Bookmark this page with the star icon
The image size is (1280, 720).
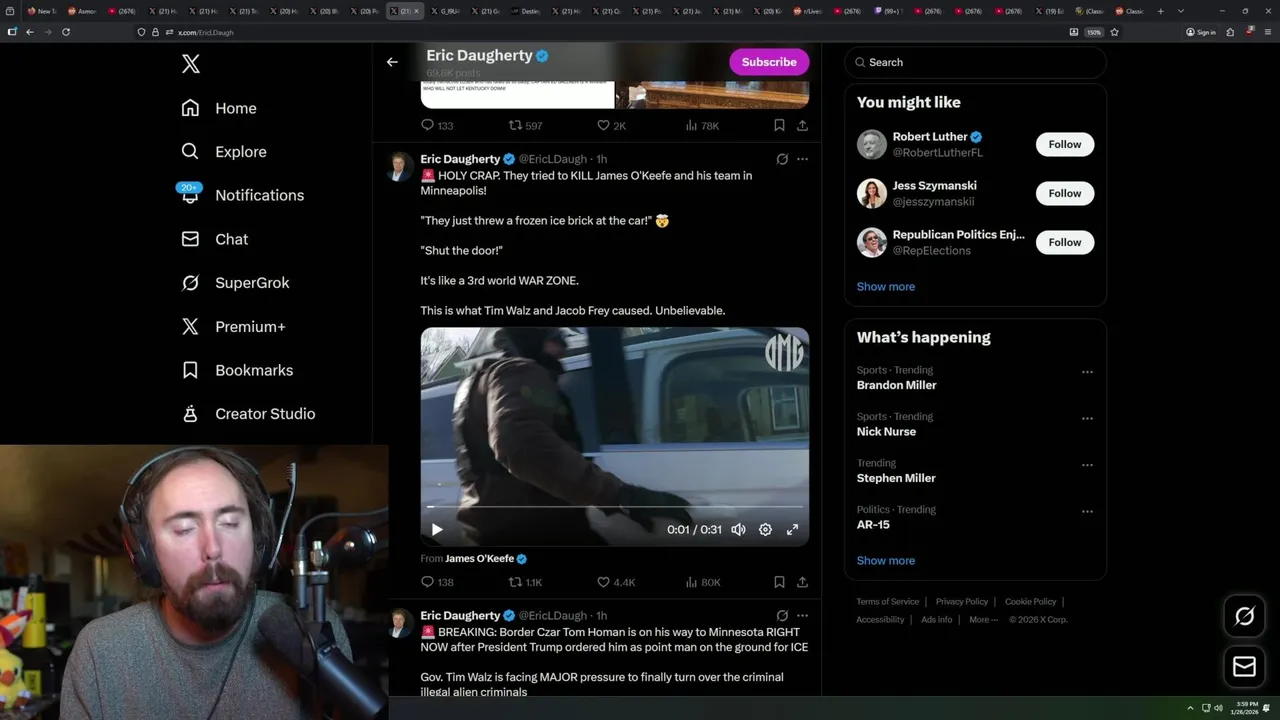click(x=1114, y=32)
